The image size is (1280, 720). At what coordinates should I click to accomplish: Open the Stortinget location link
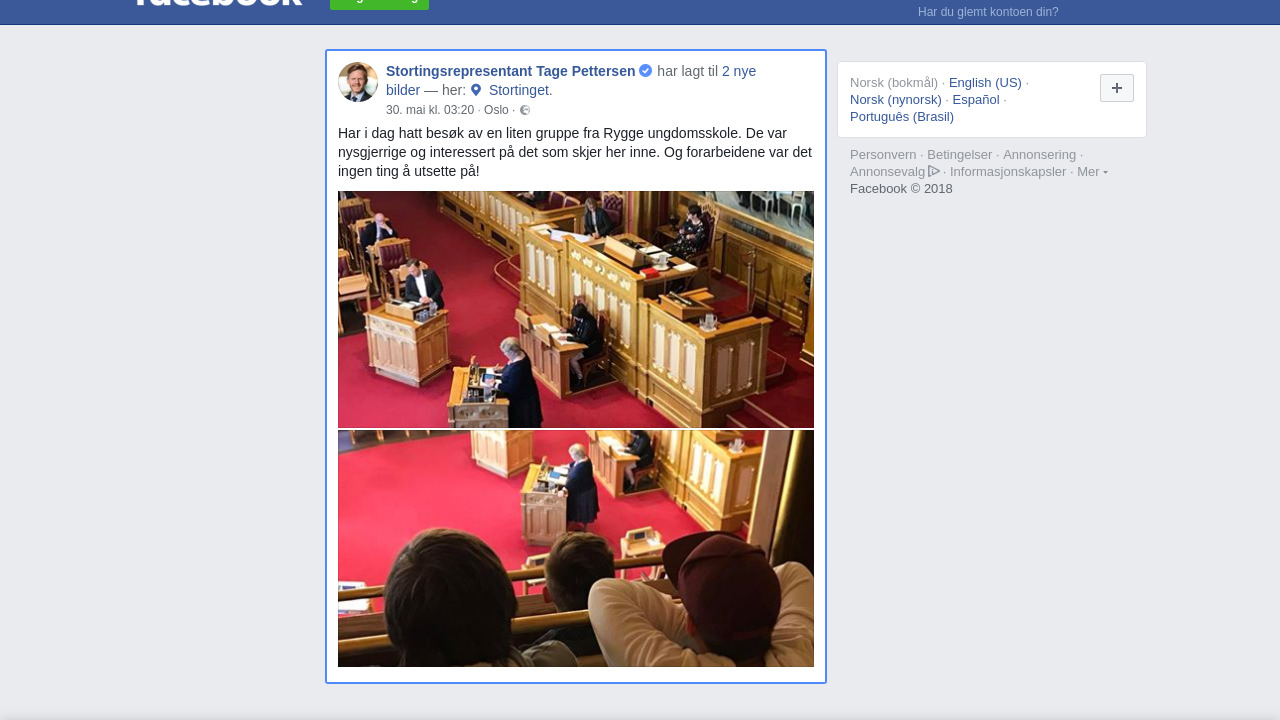tap(520, 90)
